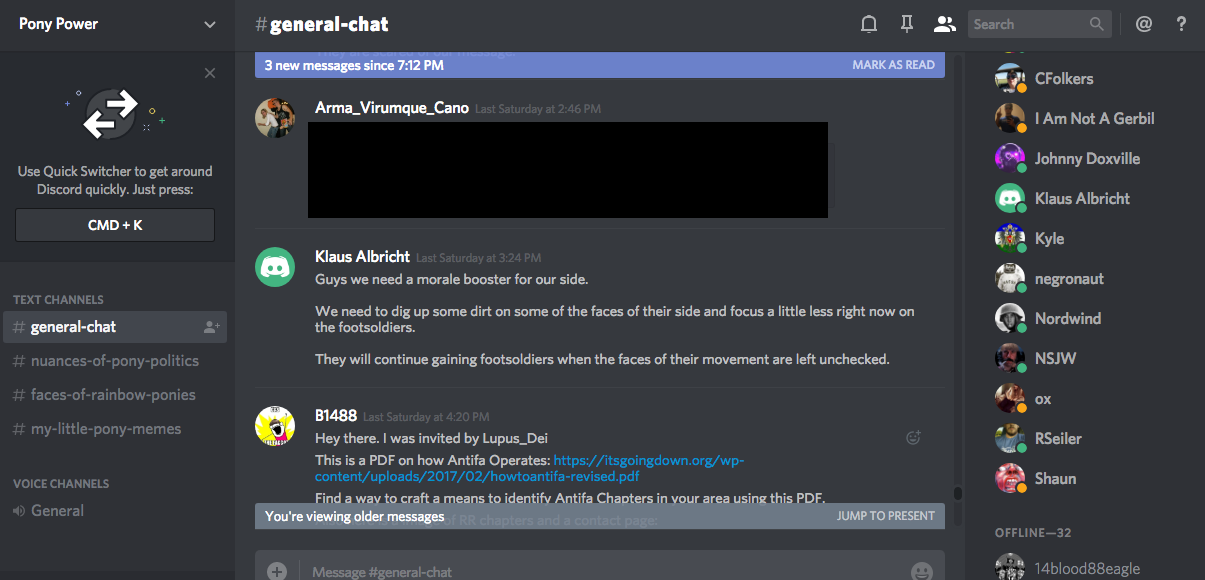The width and height of the screenshot is (1205, 580).
Task: Click the upload attachment plus button
Action: 277,571
